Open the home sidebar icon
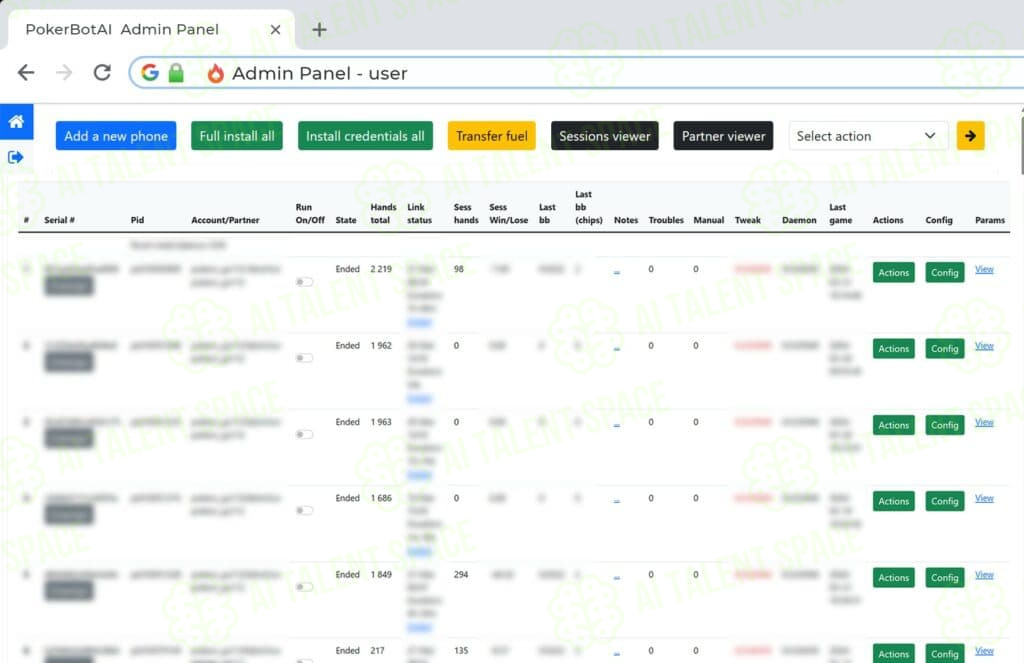1024x663 pixels. (x=16, y=121)
